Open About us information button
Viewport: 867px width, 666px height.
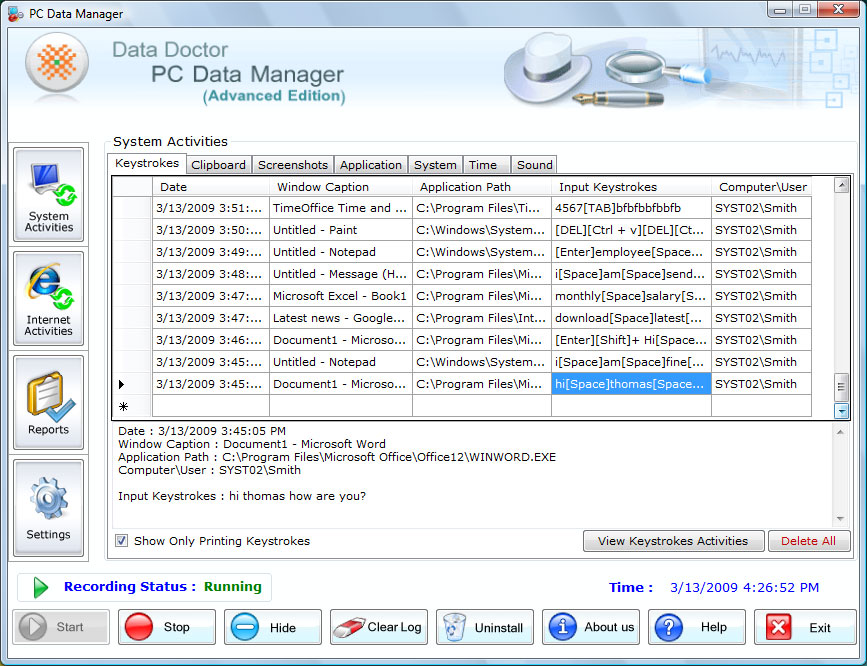point(591,627)
